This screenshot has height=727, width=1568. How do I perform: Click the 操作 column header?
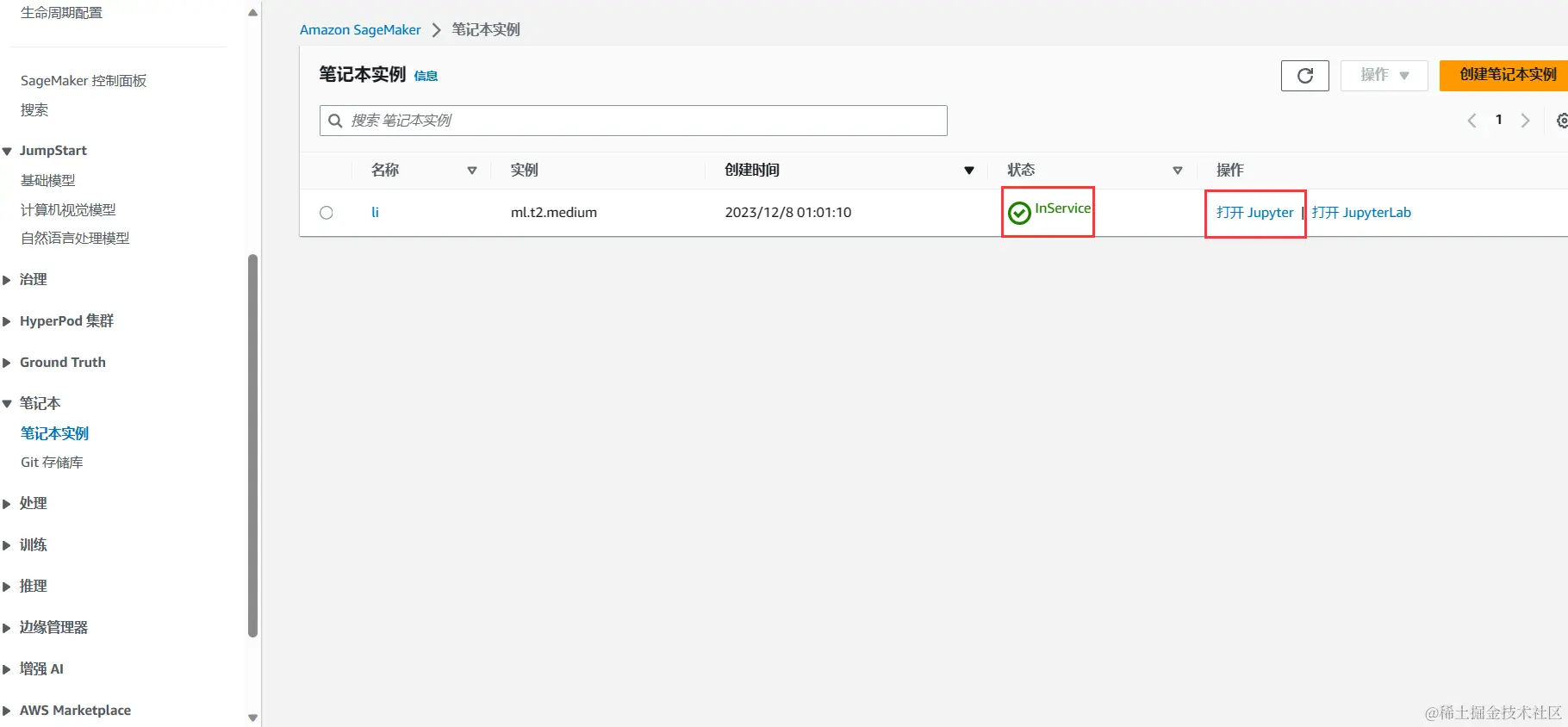[1230, 171]
